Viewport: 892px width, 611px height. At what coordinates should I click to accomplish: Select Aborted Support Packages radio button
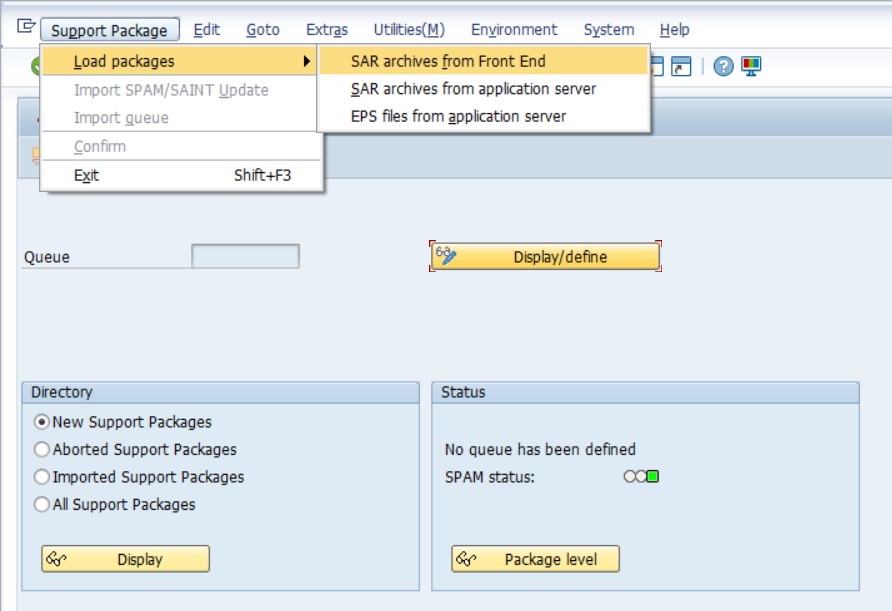(x=42, y=449)
